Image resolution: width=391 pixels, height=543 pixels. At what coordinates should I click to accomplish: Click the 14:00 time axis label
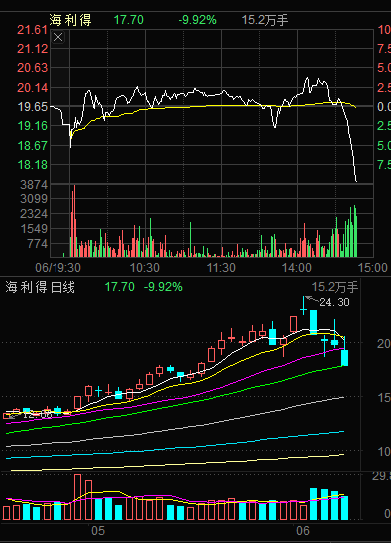297,268
